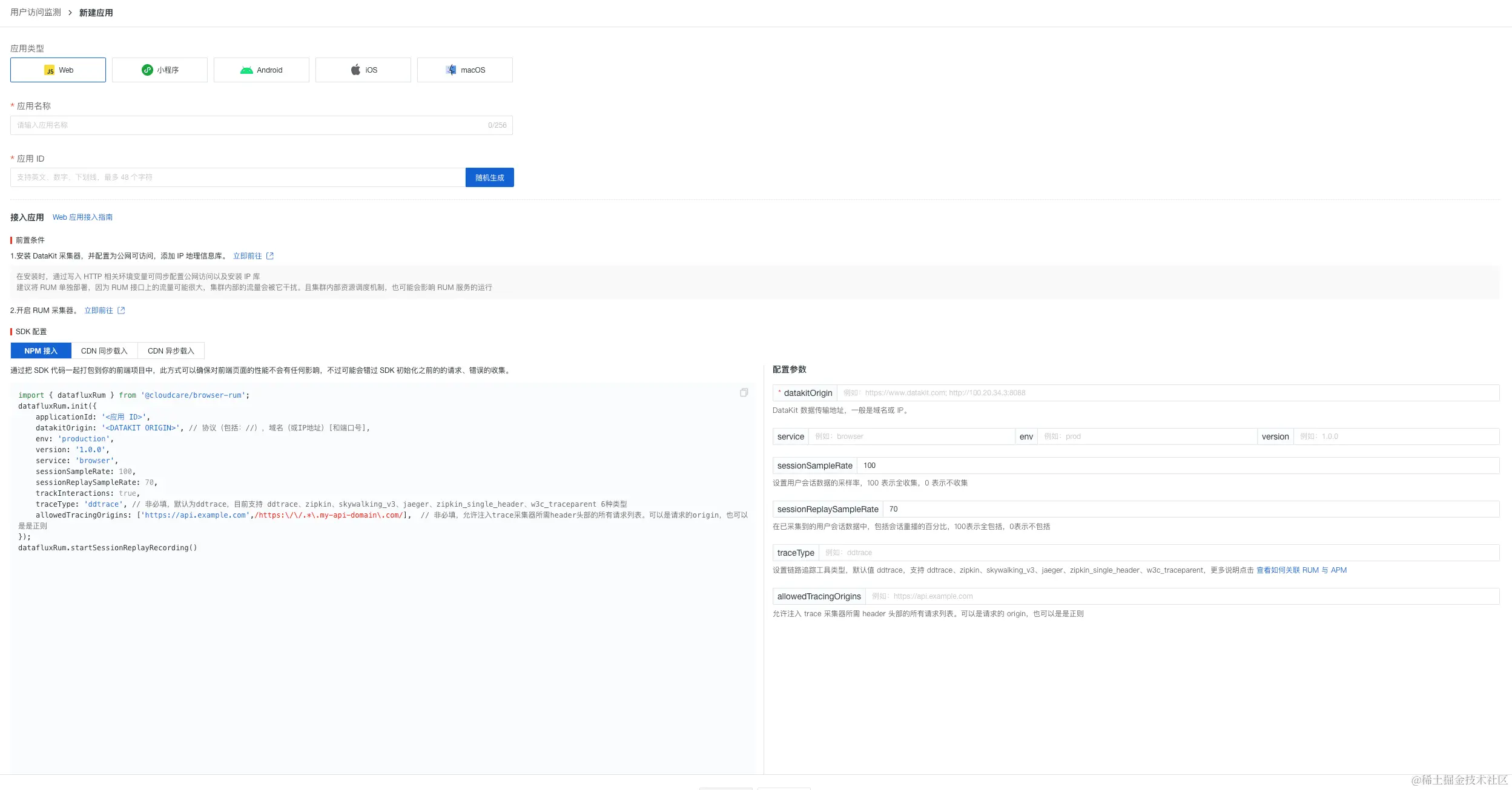Choose the macOS application type
Image resolution: width=1512 pixels, height=790 pixels.
[465, 70]
